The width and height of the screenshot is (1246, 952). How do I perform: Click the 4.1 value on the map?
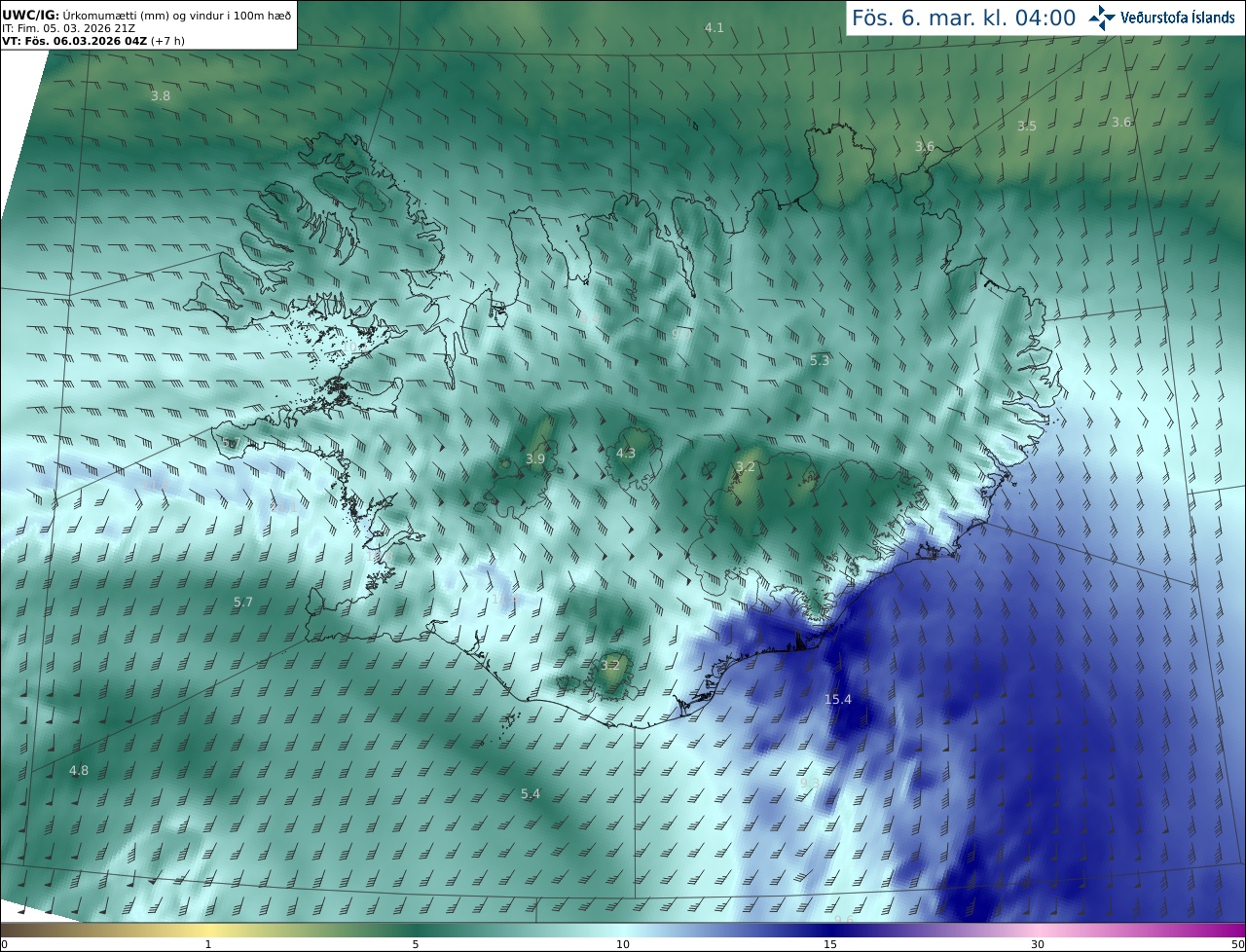click(715, 28)
